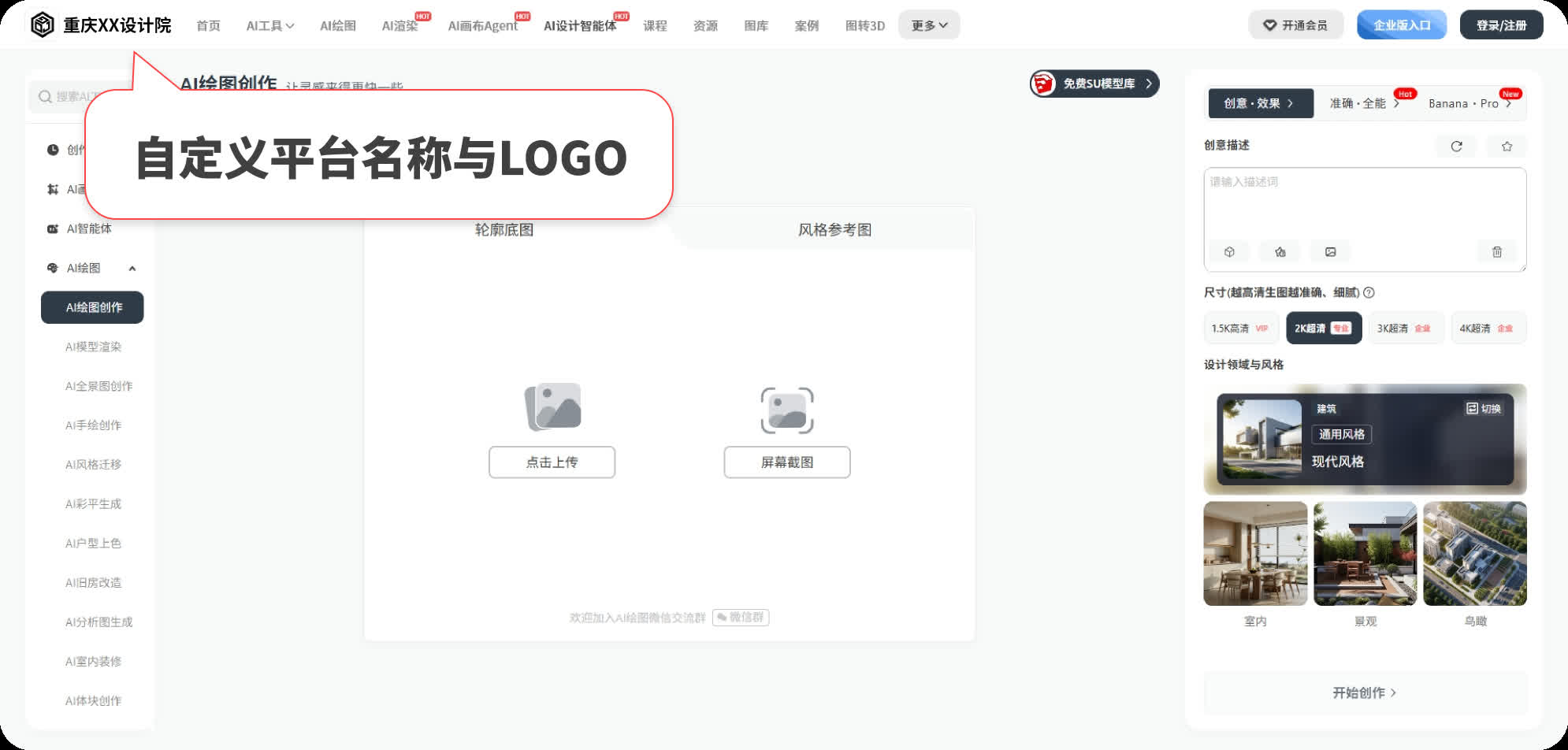Open AI全景图创作 in the left sidebar
1568x750 pixels.
point(98,386)
